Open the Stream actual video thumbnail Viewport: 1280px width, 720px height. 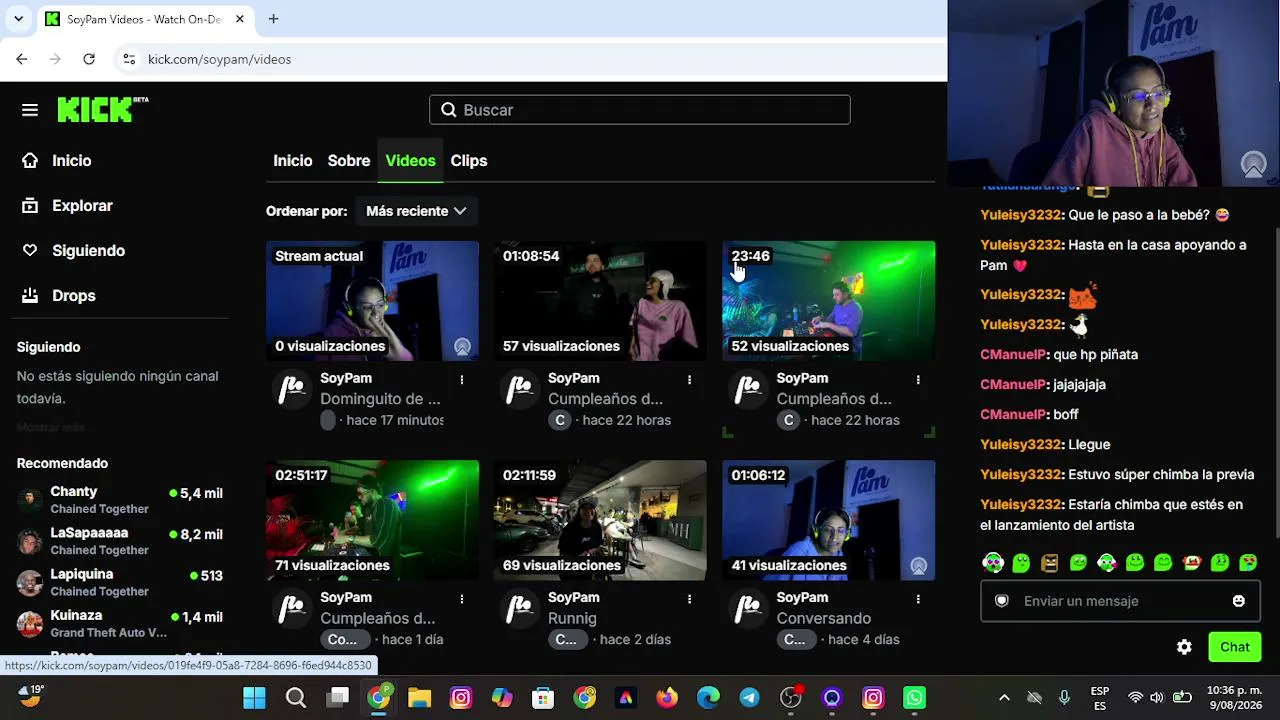click(x=372, y=301)
